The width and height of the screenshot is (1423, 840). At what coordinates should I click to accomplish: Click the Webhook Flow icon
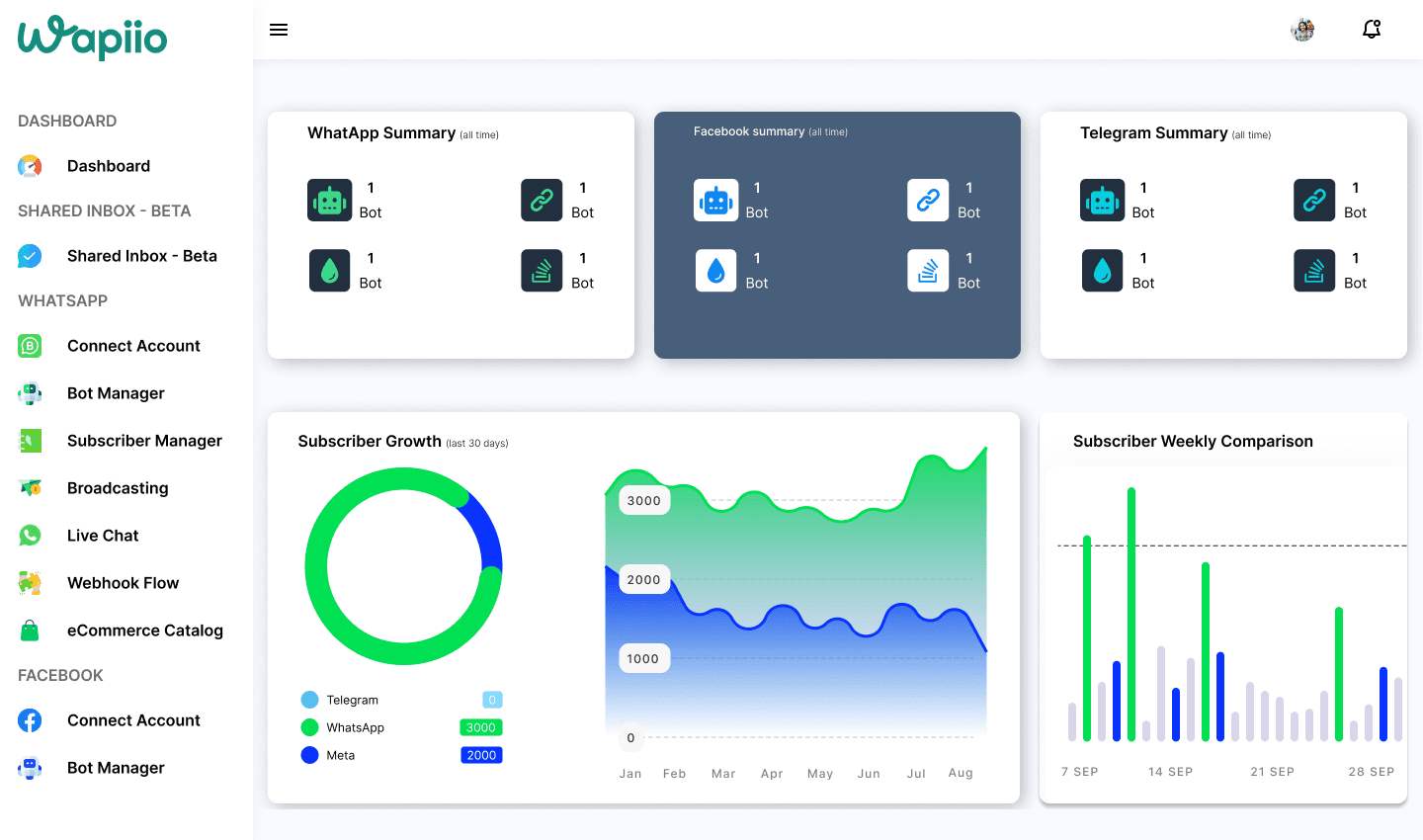30,583
